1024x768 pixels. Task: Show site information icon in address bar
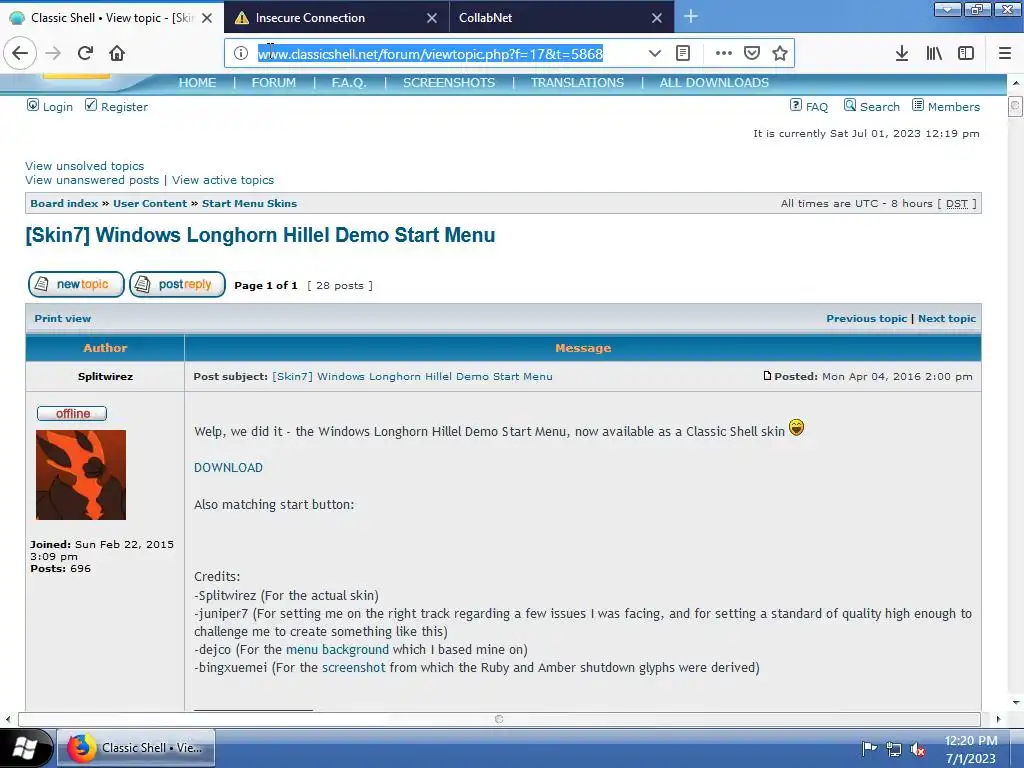240,53
